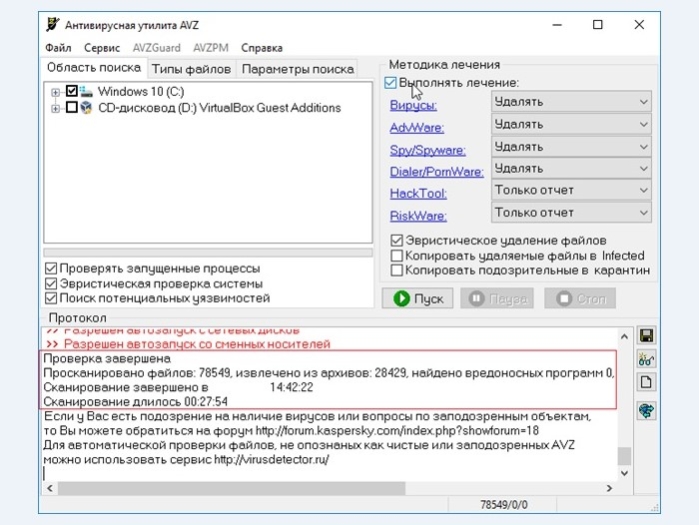Image resolution: width=699 pixels, height=525 pixels.
Task: Click the Вирусы link
Action: [413, 105]
